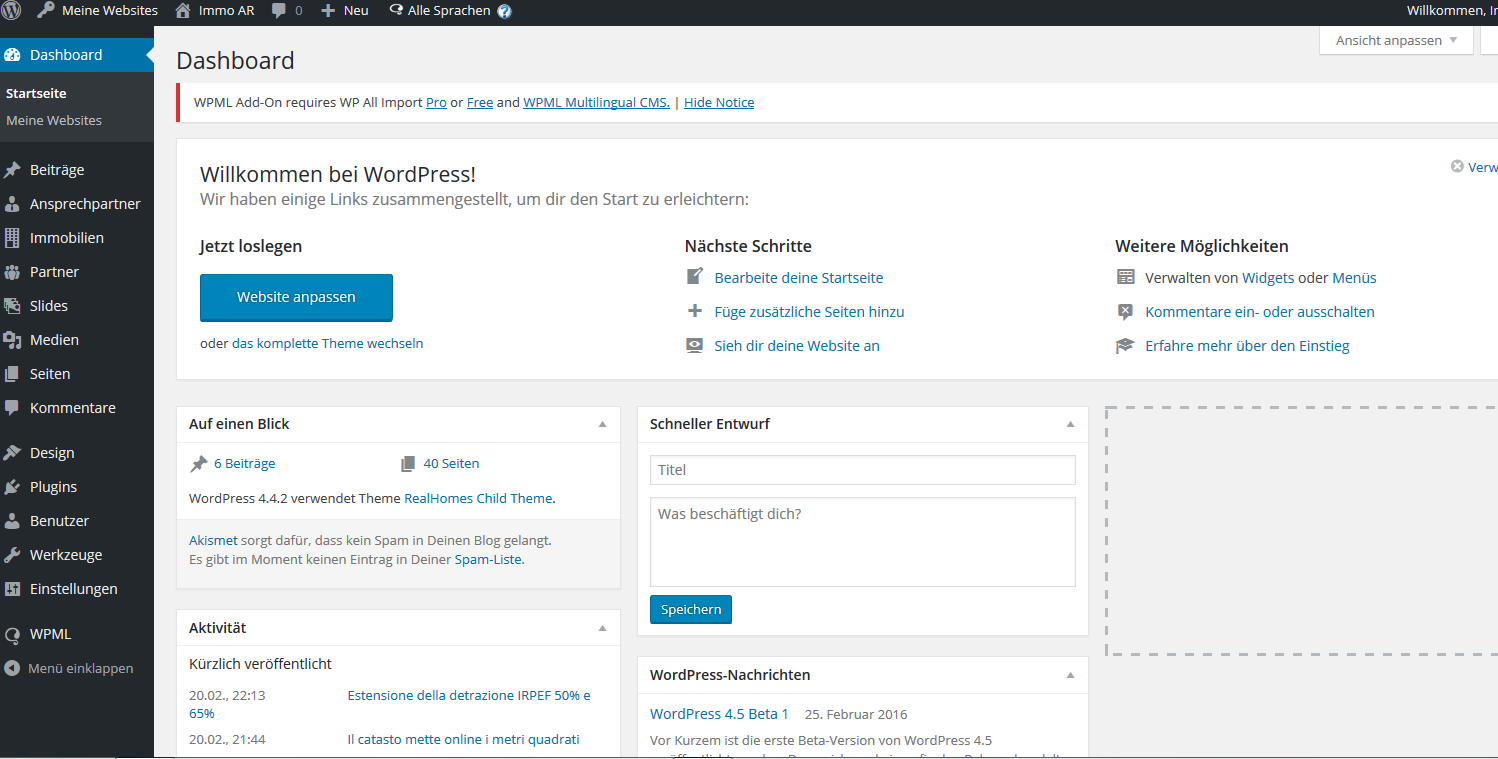Screen dimensions: 1498x759
Task: Click the pin icon beside Beiträge menu
Action: 12,170
